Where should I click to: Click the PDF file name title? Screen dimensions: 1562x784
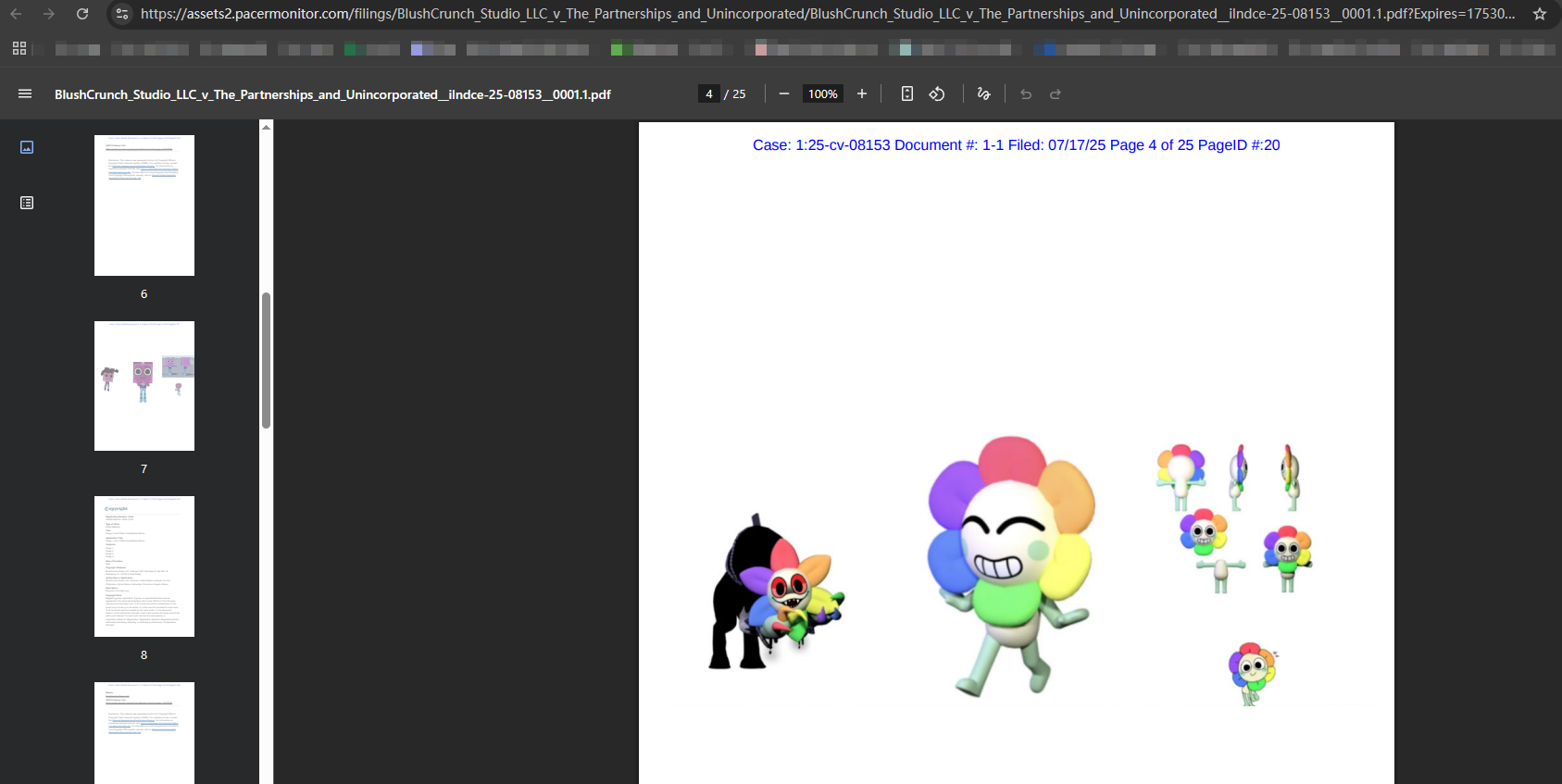(x=332, y=94)
